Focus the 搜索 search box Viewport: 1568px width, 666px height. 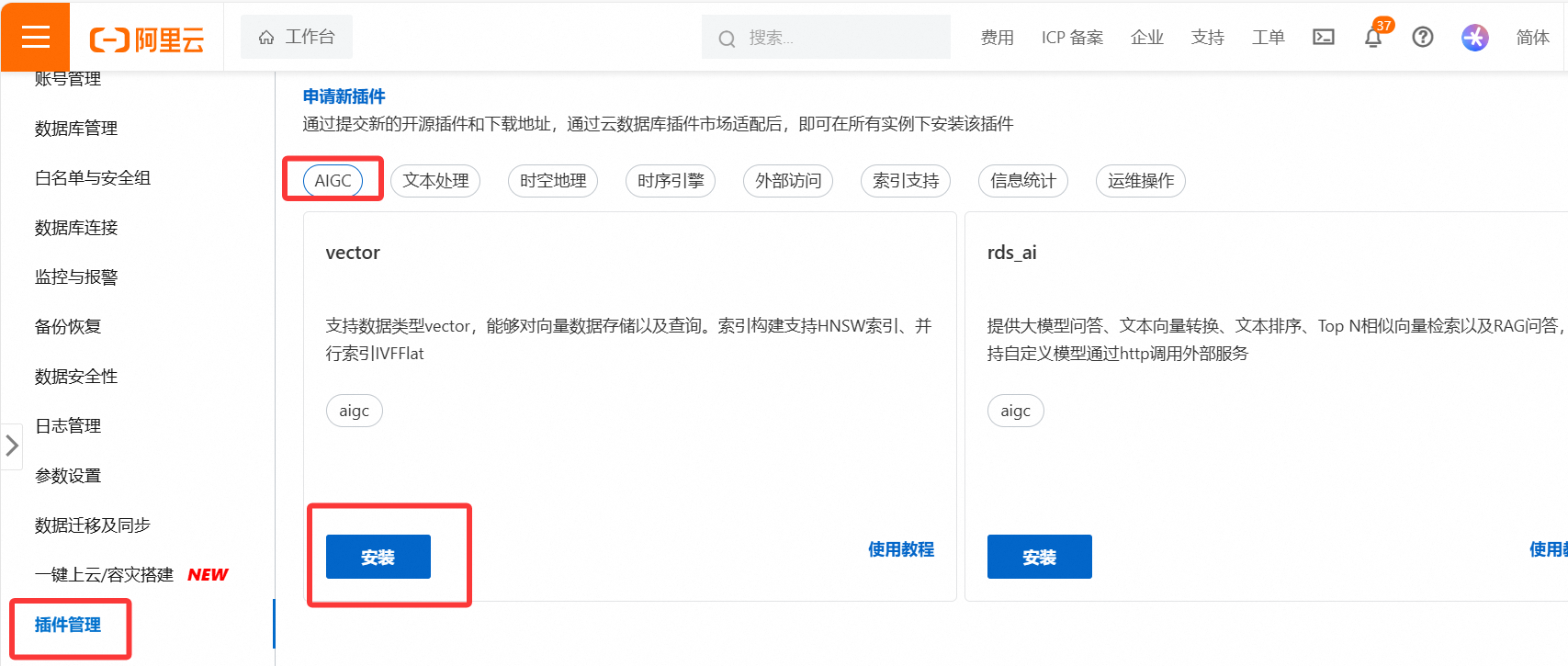(826, 38)
